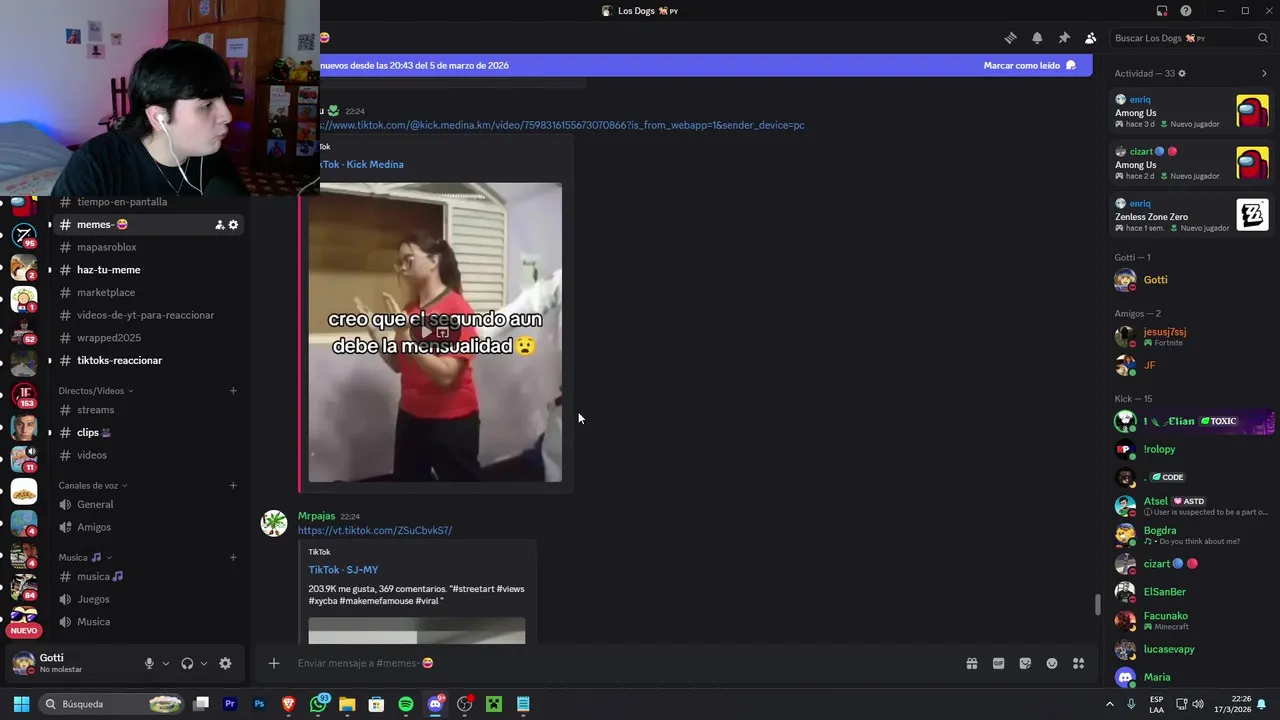
Task: Join the Amigos voice channel
Action: coord(146,527)
